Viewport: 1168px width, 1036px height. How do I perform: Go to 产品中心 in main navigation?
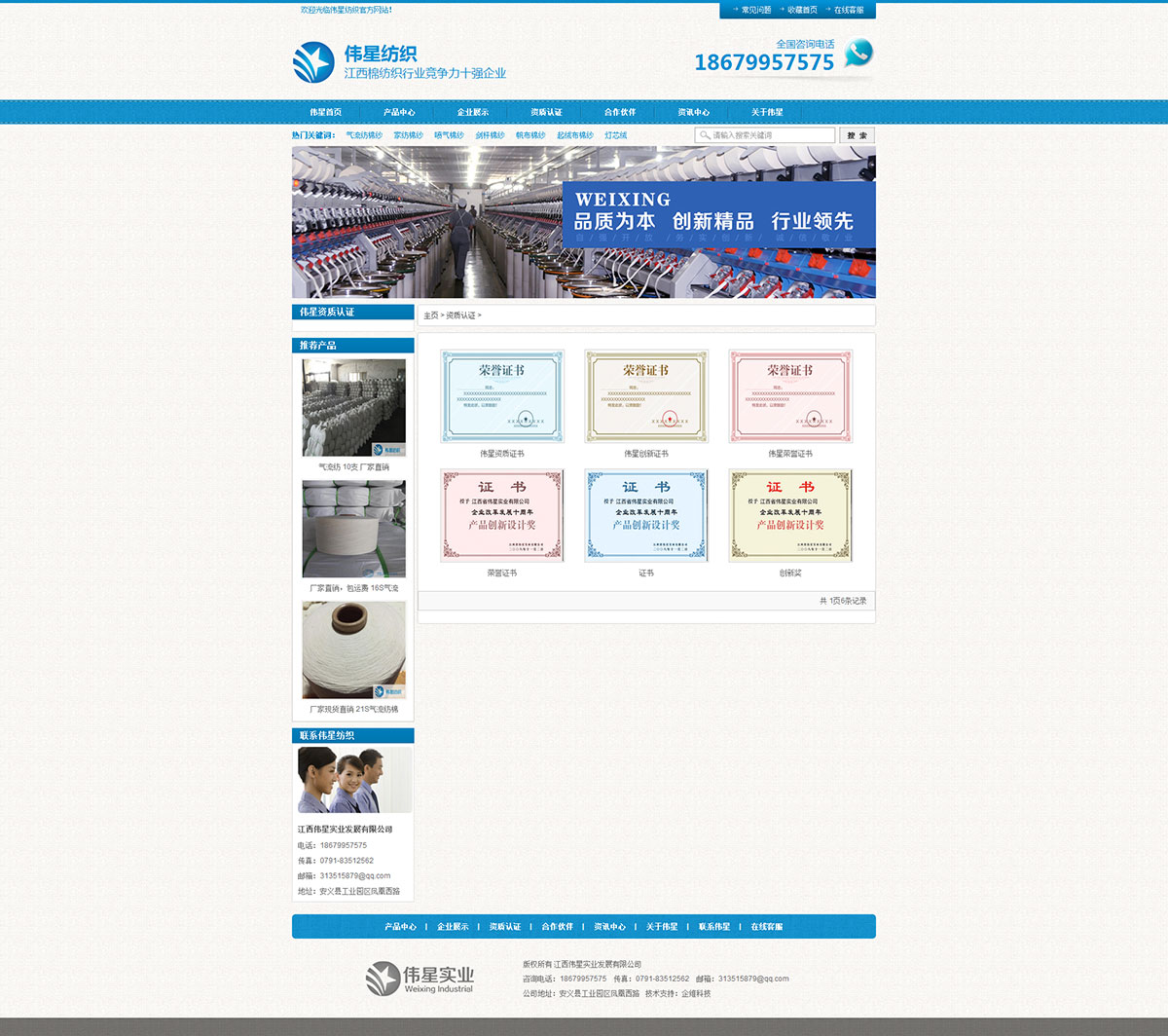(399, 112)
